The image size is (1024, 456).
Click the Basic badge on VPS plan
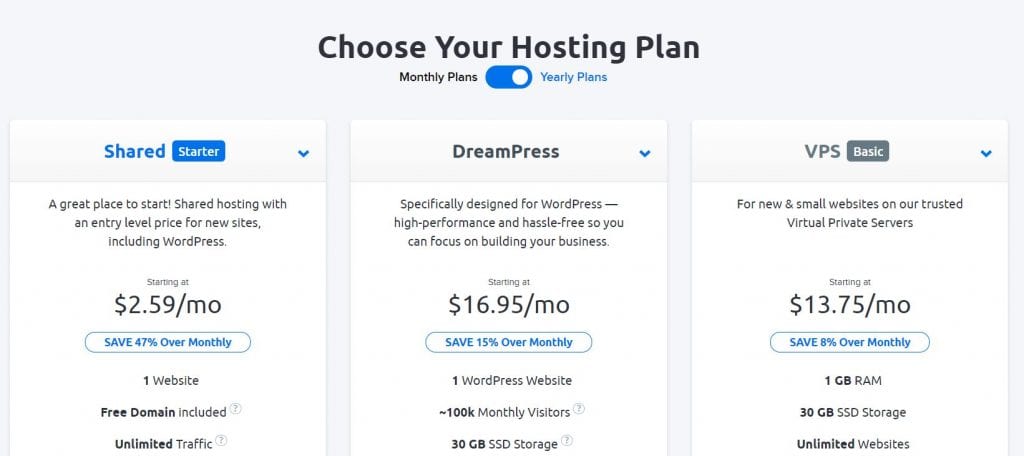868,152
